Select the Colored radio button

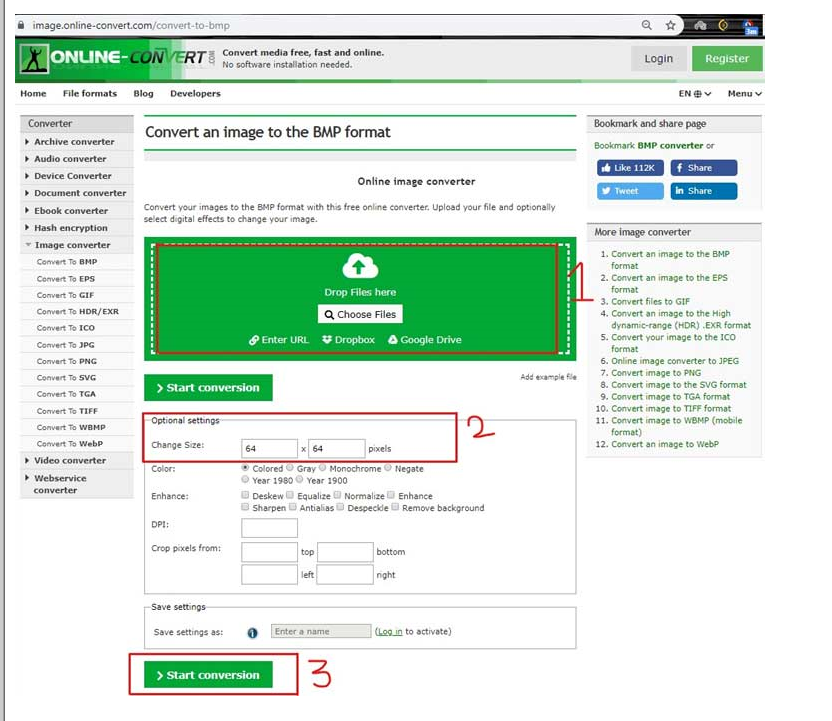click(245, 468)
